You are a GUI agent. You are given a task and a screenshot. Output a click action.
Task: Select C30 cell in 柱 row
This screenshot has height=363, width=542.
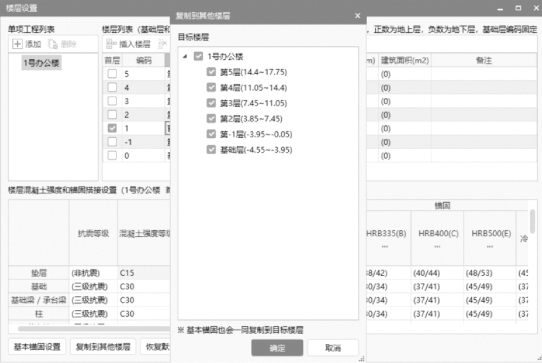click(x=144, y=314)
